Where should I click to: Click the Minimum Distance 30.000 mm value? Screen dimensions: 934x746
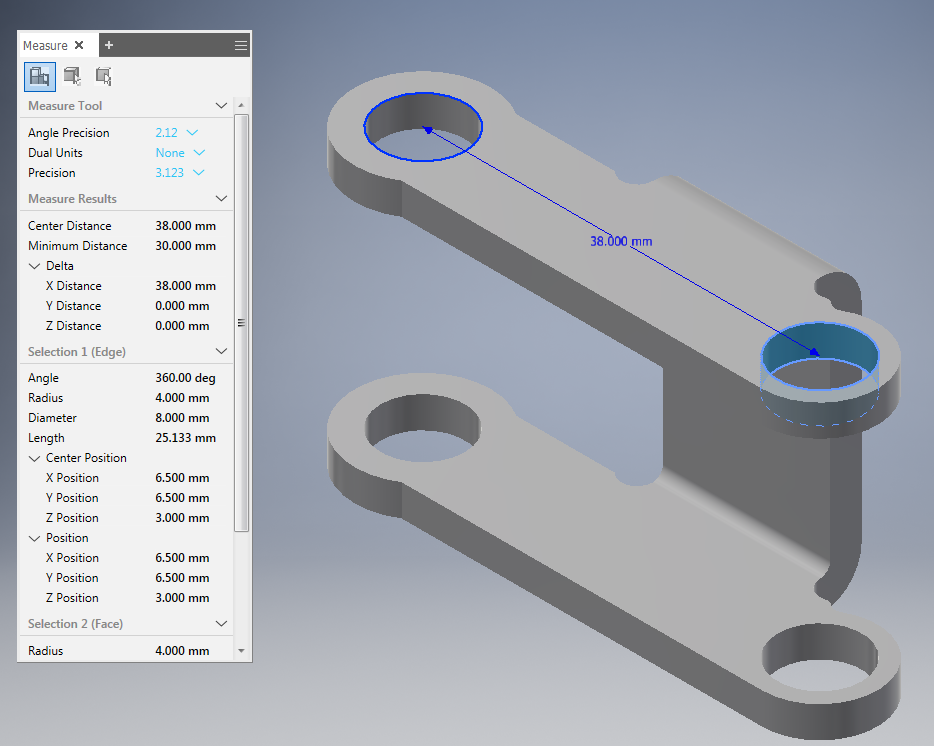pyautogui.click(x=185, y=246)
